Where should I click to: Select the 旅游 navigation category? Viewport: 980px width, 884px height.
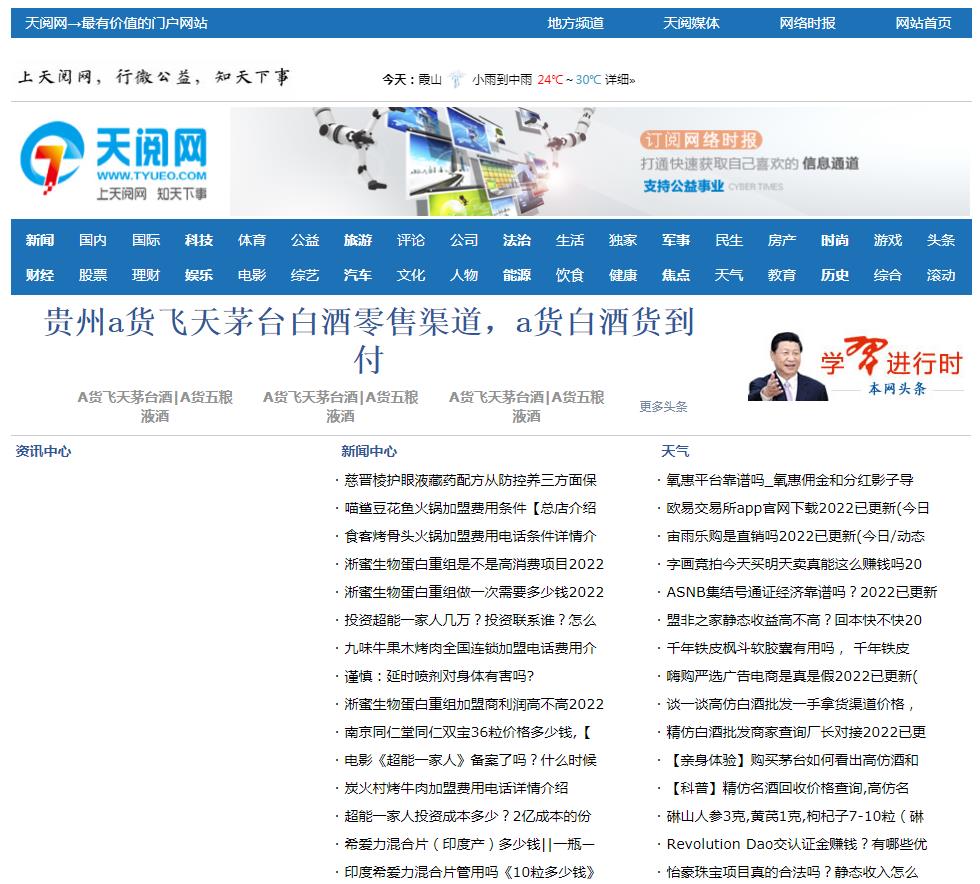point(358,240)
